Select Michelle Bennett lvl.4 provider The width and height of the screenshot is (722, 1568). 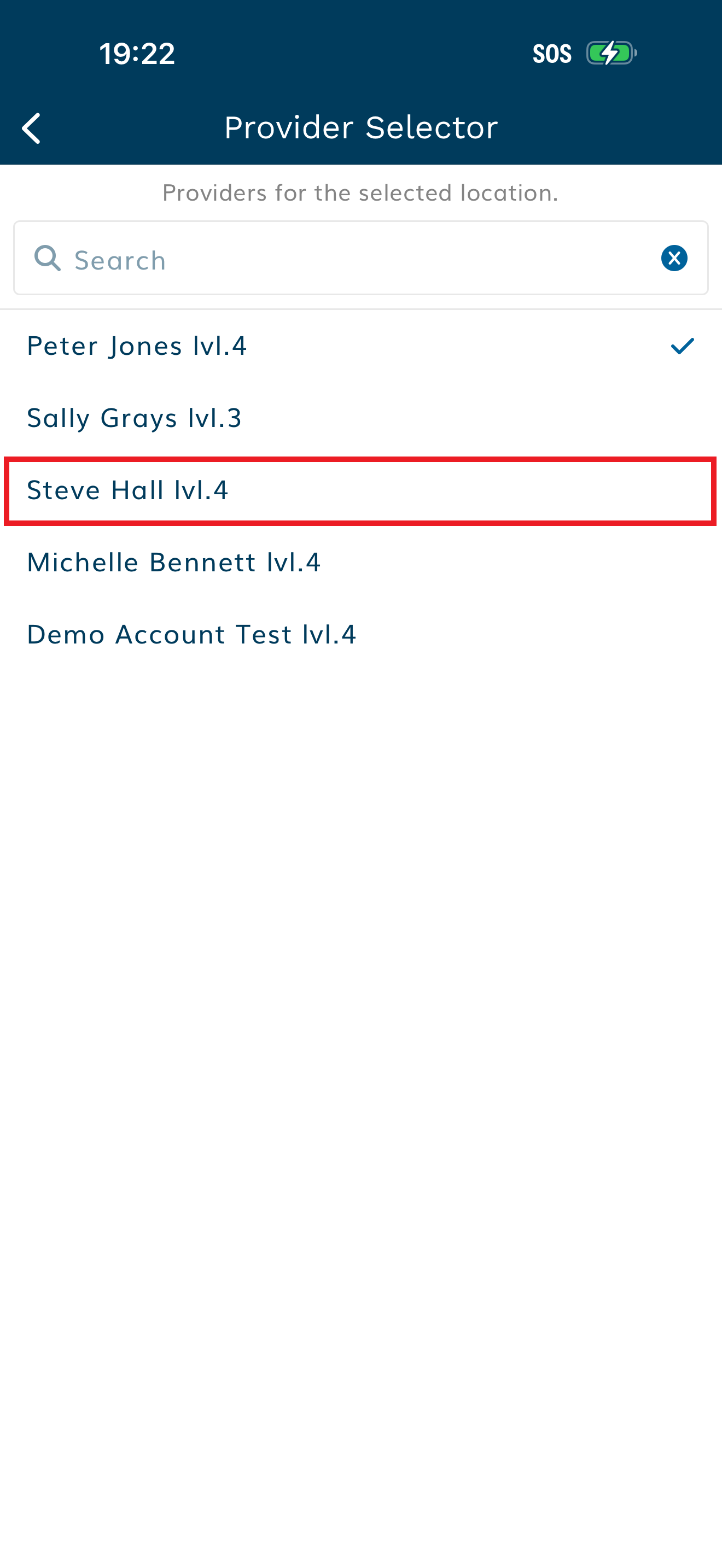tap(173, 563)
